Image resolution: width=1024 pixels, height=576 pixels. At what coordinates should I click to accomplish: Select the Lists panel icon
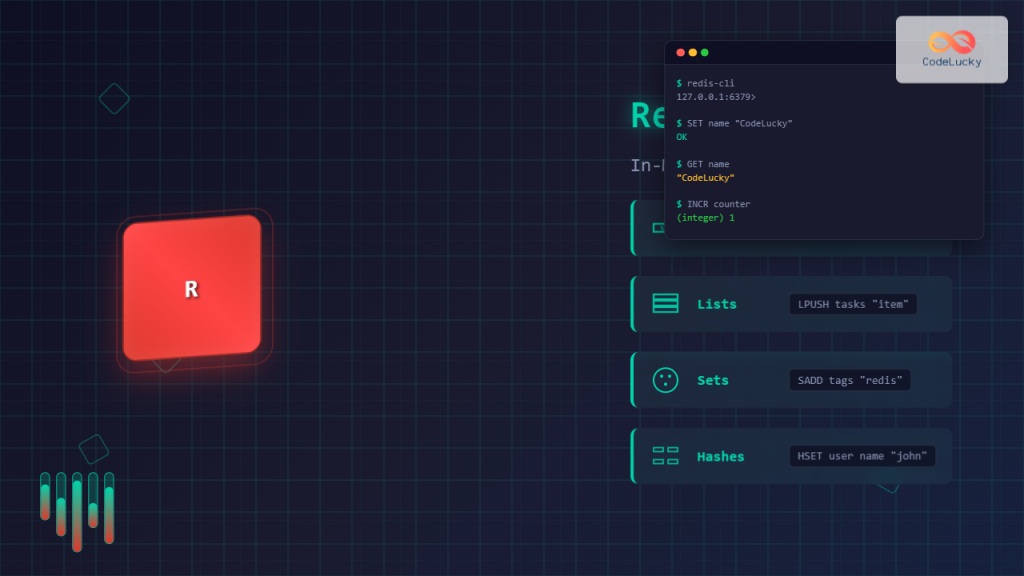(665, 304)
